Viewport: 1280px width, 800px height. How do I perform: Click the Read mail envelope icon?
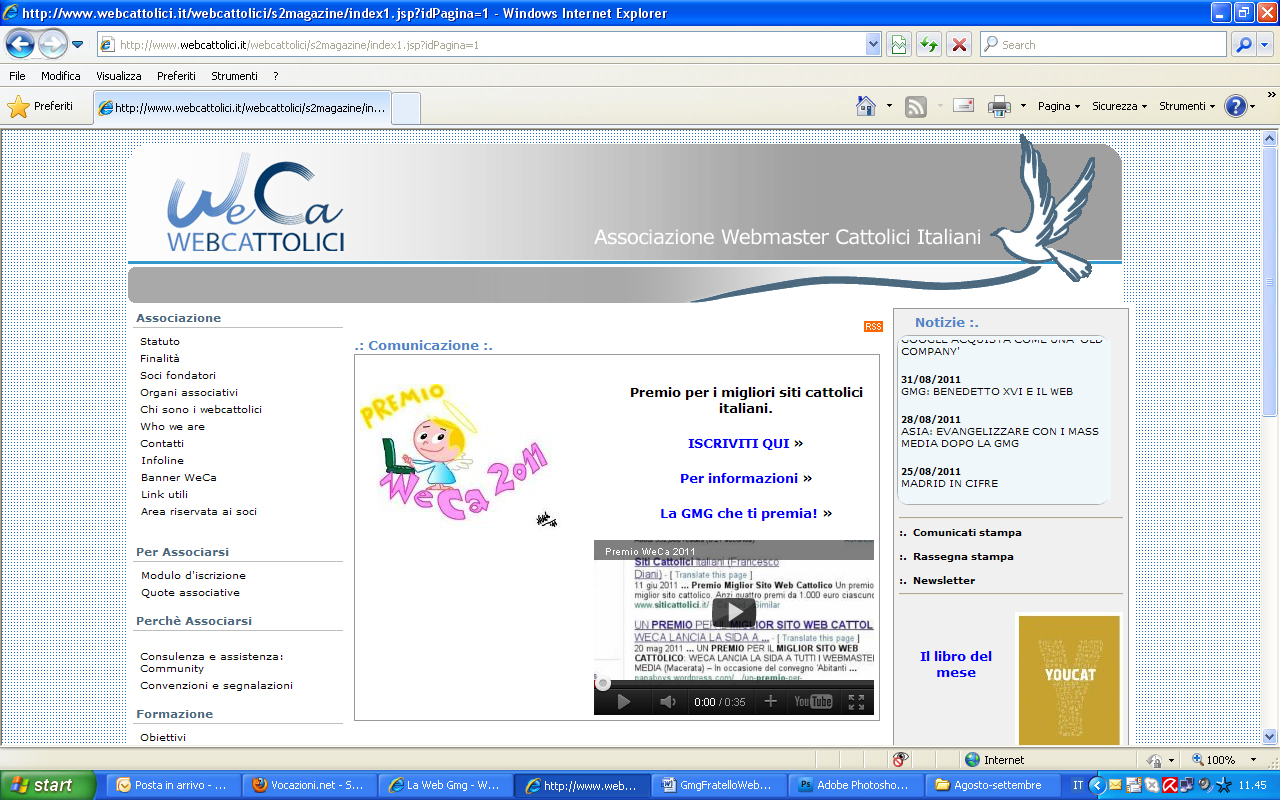coord(963,105)
